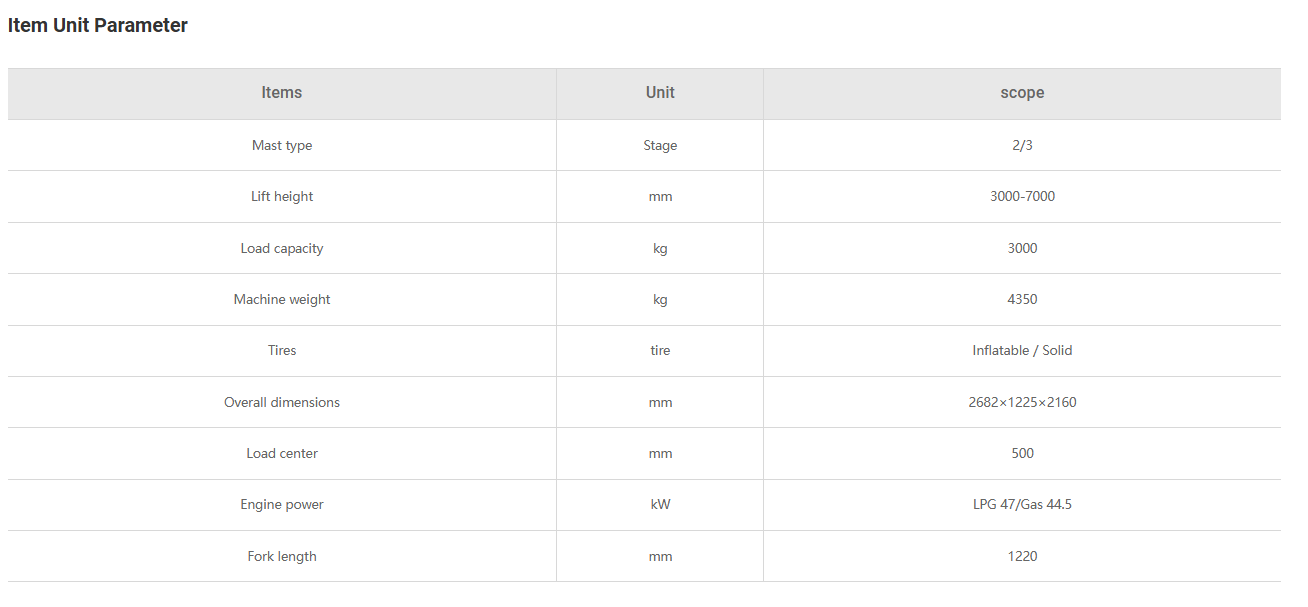Image resolution: width=1308 pixels, height=607 pixels.
Task: Click the Mast type row label
Action: click(x=282, y=145)
